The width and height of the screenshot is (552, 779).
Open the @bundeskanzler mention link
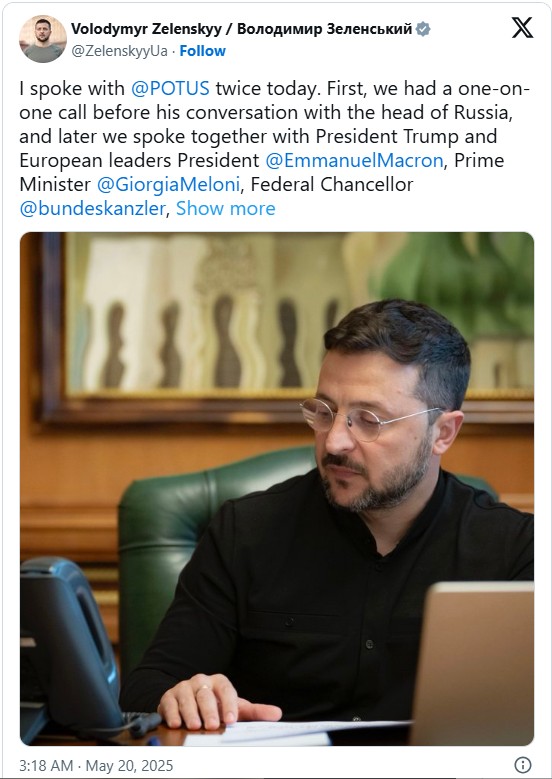pyautogui.click(x=92, y=209)
